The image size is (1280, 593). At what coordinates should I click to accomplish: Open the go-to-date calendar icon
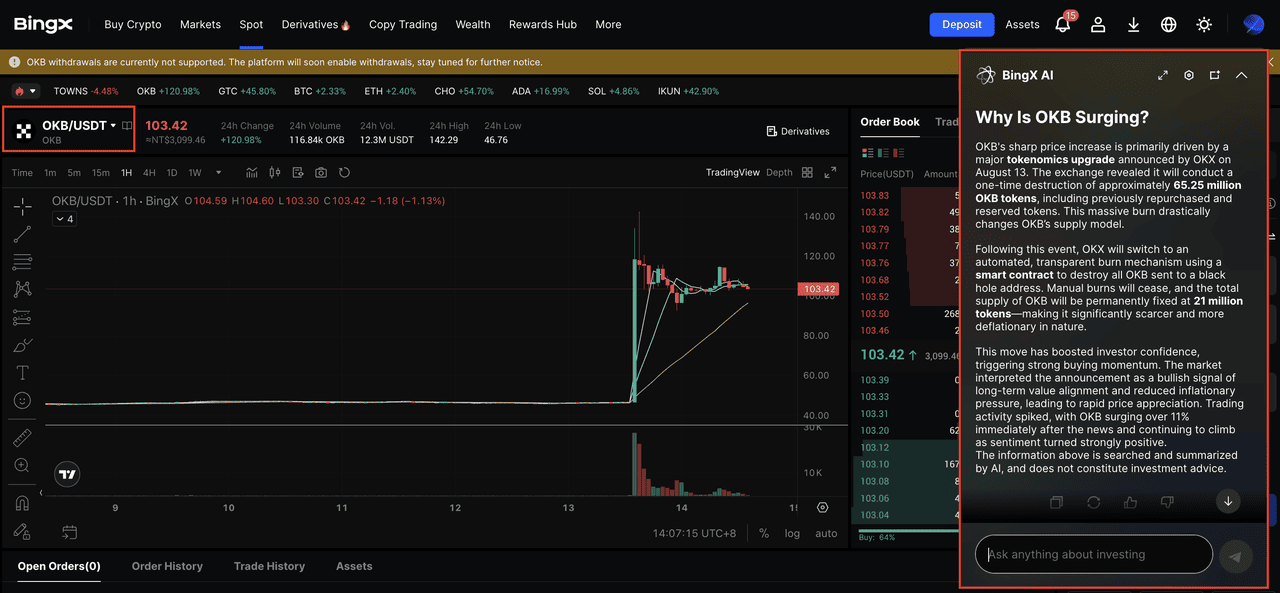coord(69,532)
